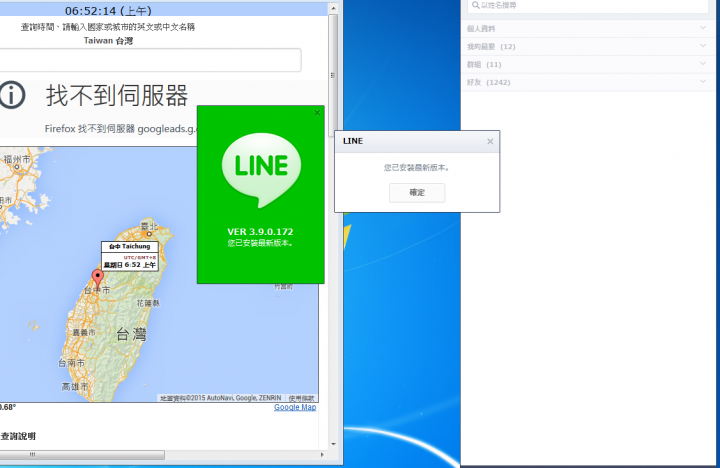Click the search-by-name field in LINE

click(x=588, y=6)
